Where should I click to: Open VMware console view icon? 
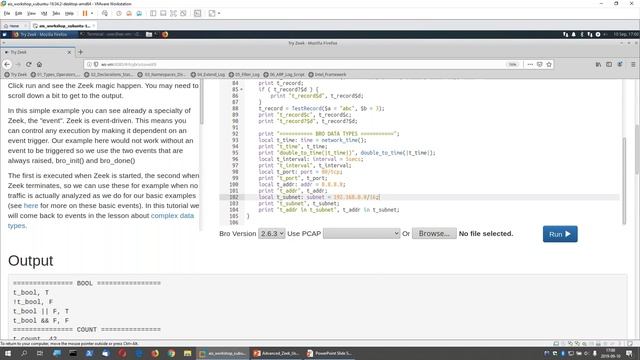(x=198, y=13)
